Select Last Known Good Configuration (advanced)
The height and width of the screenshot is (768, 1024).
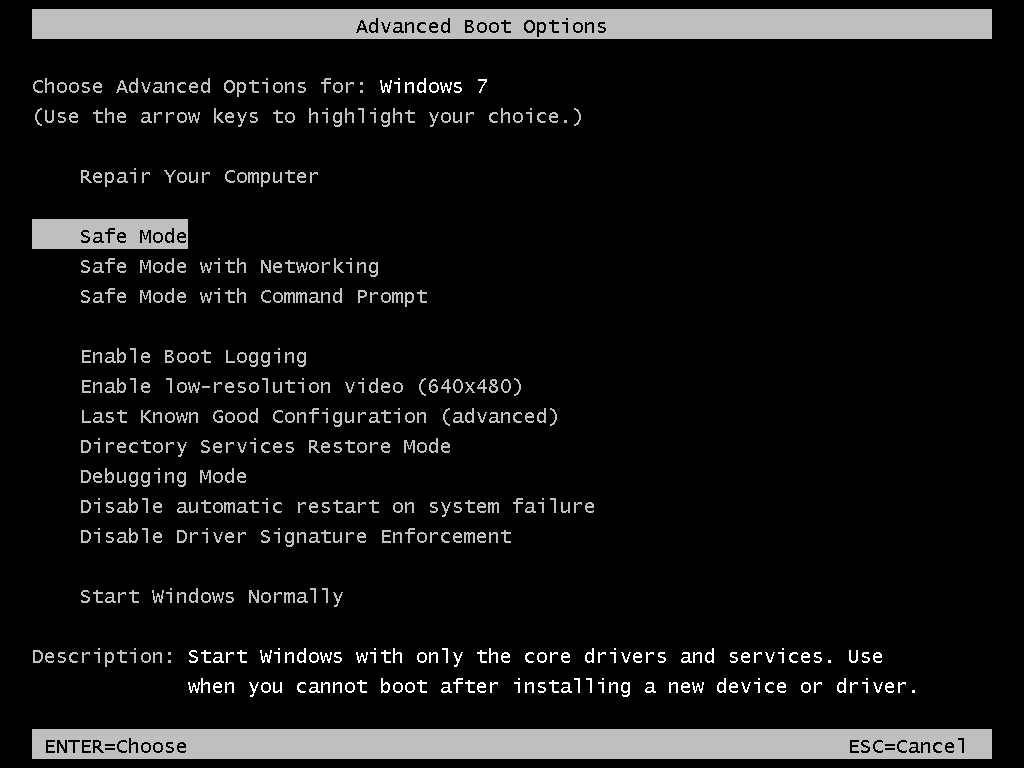(x=319, y=417)
